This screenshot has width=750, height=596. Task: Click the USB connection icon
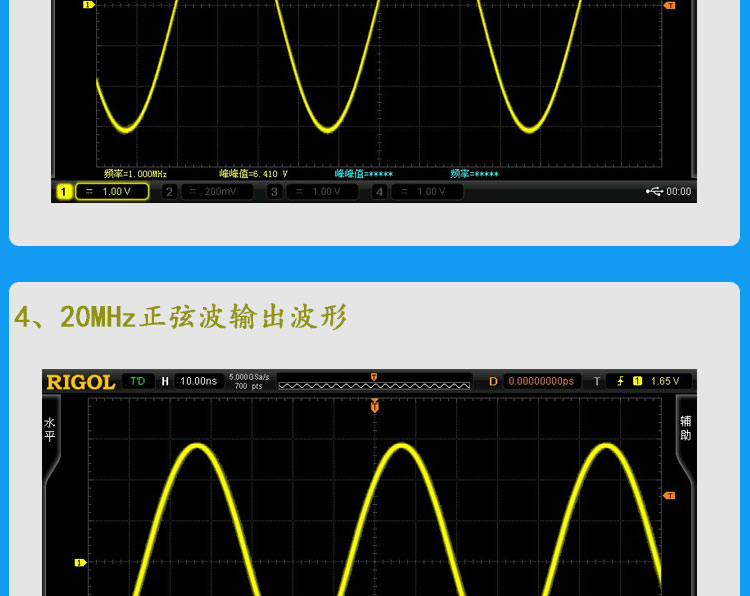click(654, 191)
